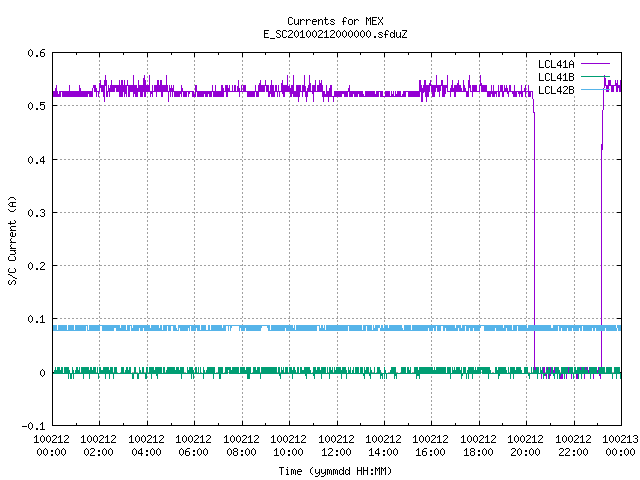Click the x-axis tick 100212 04:00
This screenshot has height=480, width=640.
[146, 445]
